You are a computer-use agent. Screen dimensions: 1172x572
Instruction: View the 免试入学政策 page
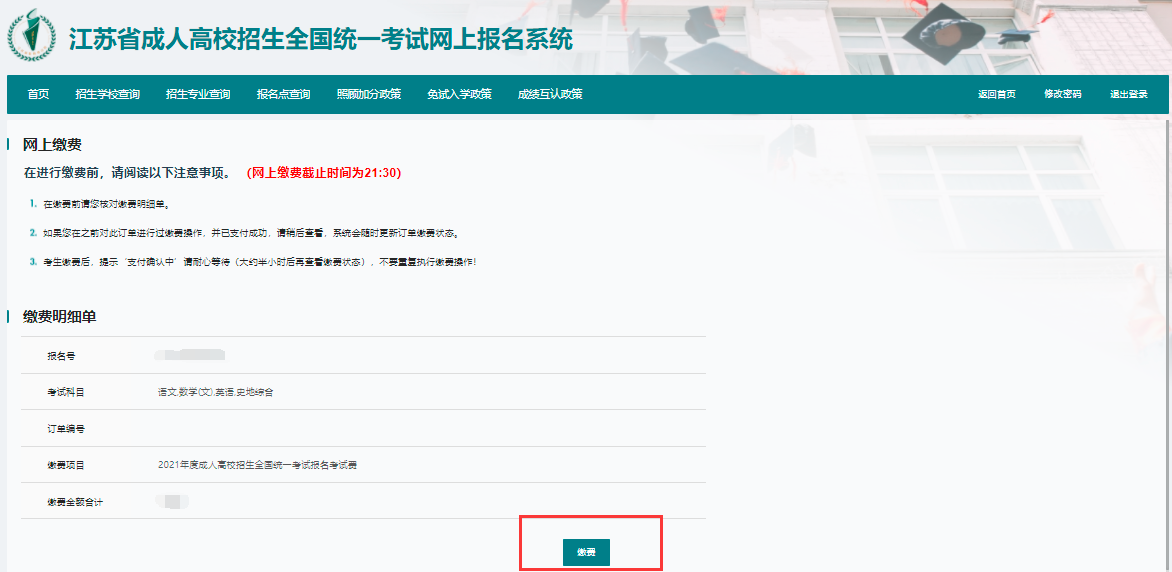tap(459, 94)
